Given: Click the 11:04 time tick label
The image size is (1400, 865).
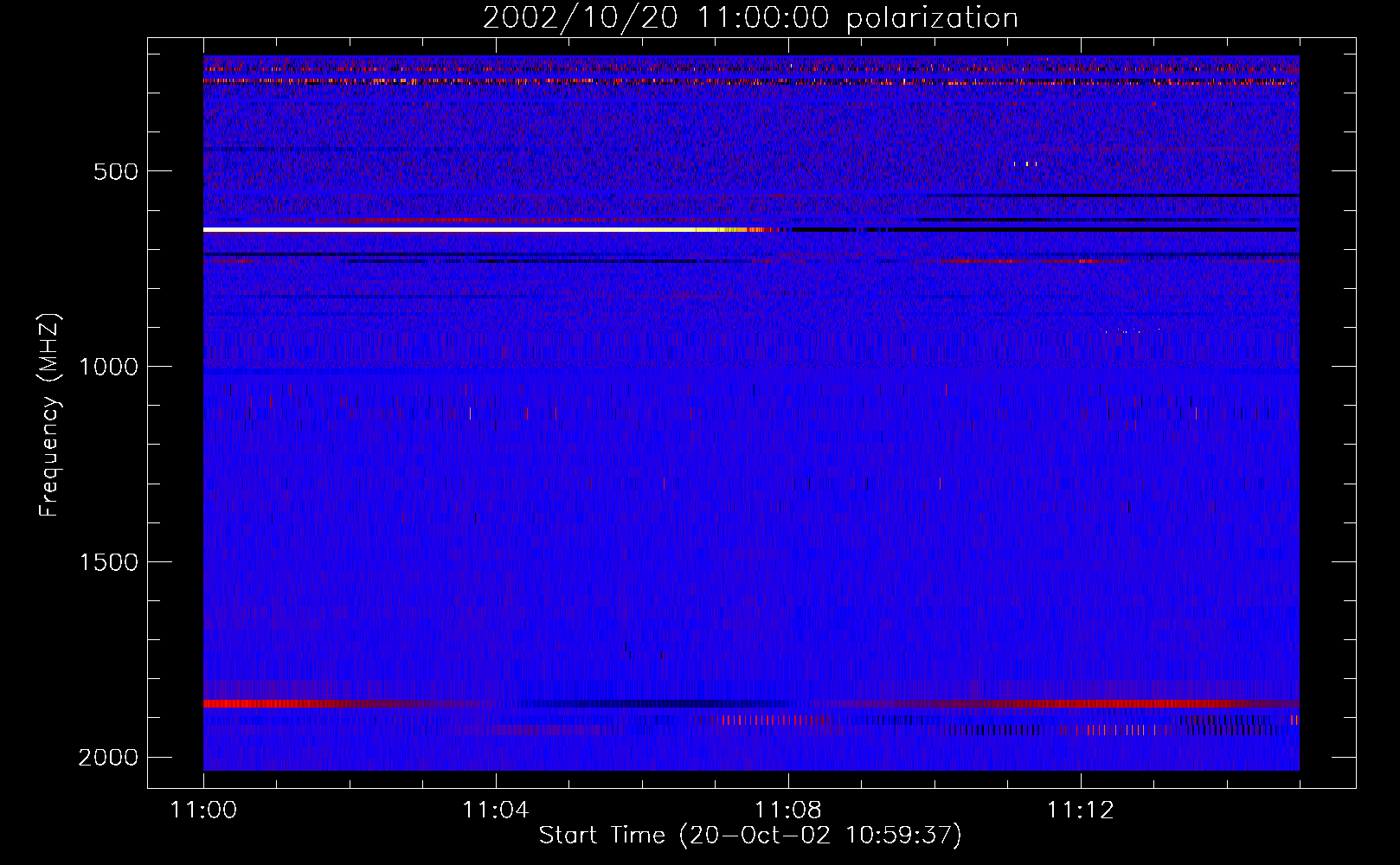Looking at the screenshot, I should (x=496, y=811).
